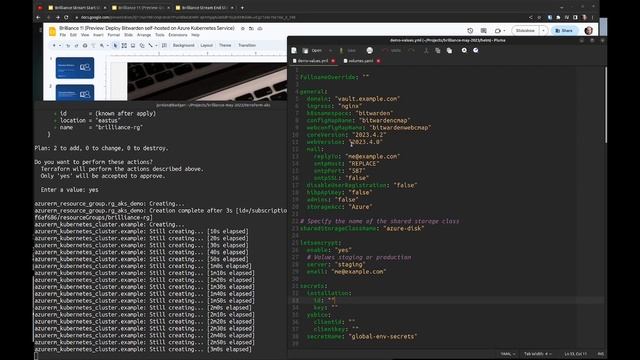Open the Extensions menu in Google Slides

178,35
